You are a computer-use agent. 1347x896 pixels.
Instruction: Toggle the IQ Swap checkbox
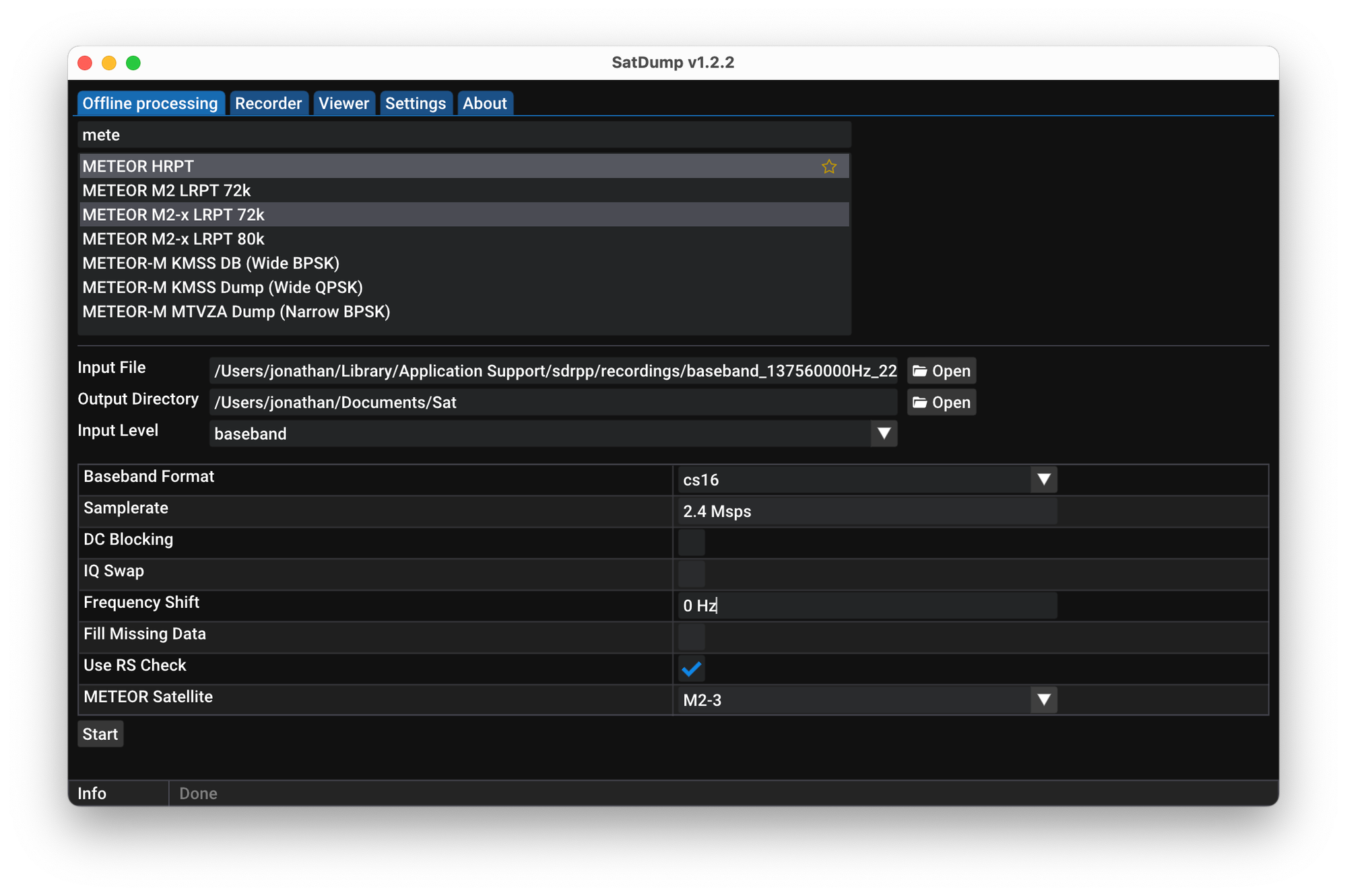[x=691, y=574]
